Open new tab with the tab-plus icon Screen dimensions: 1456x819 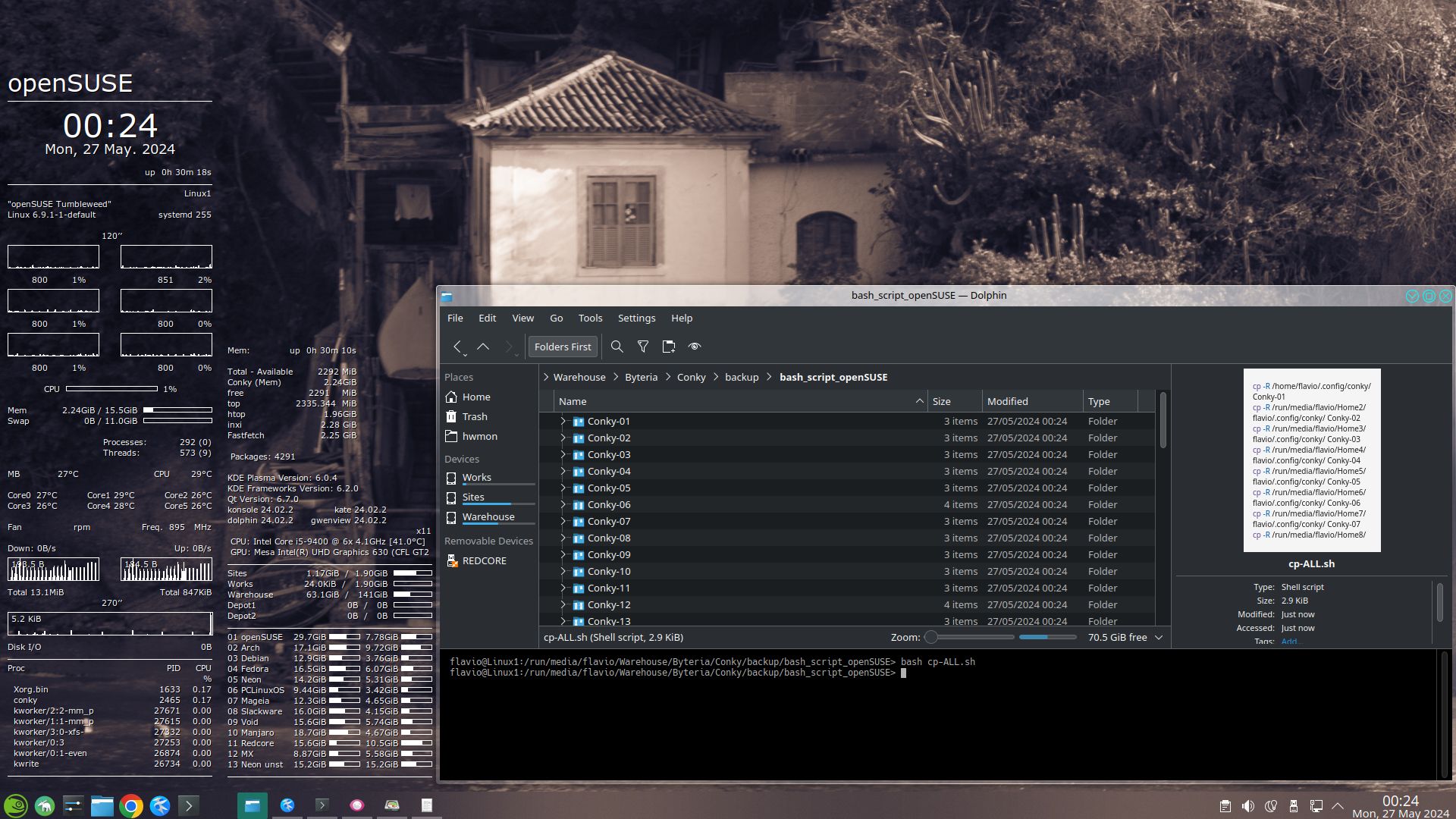tap(669, 347)
